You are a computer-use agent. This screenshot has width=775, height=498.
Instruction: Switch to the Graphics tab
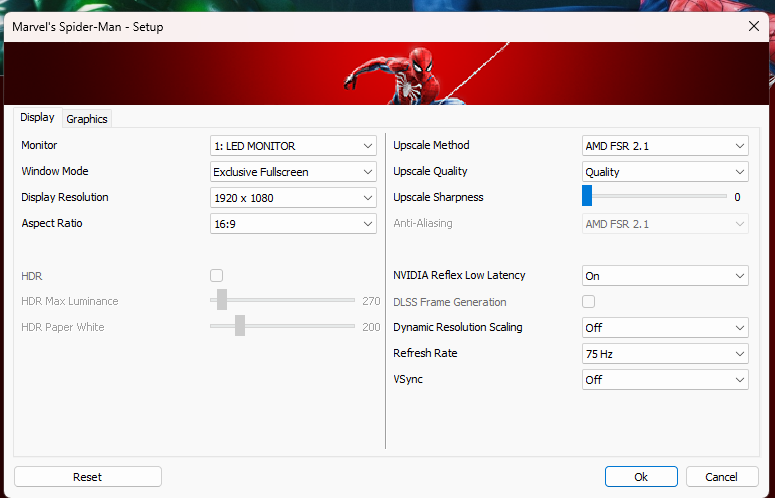(x=87, y=119)
